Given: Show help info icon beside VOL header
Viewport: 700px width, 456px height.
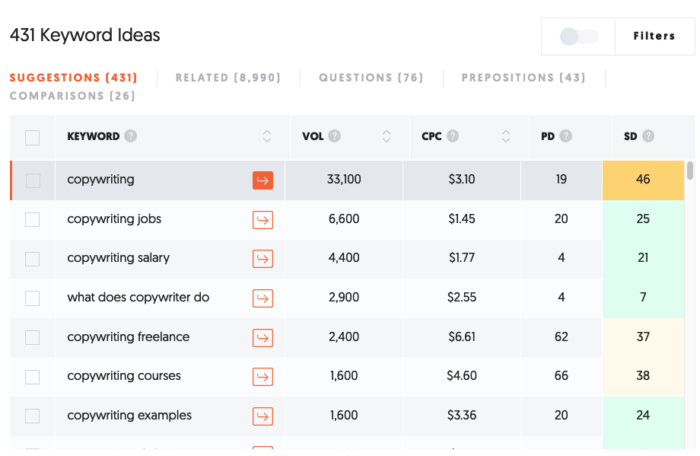Looking at the screenshot, I should coord(334,137).
